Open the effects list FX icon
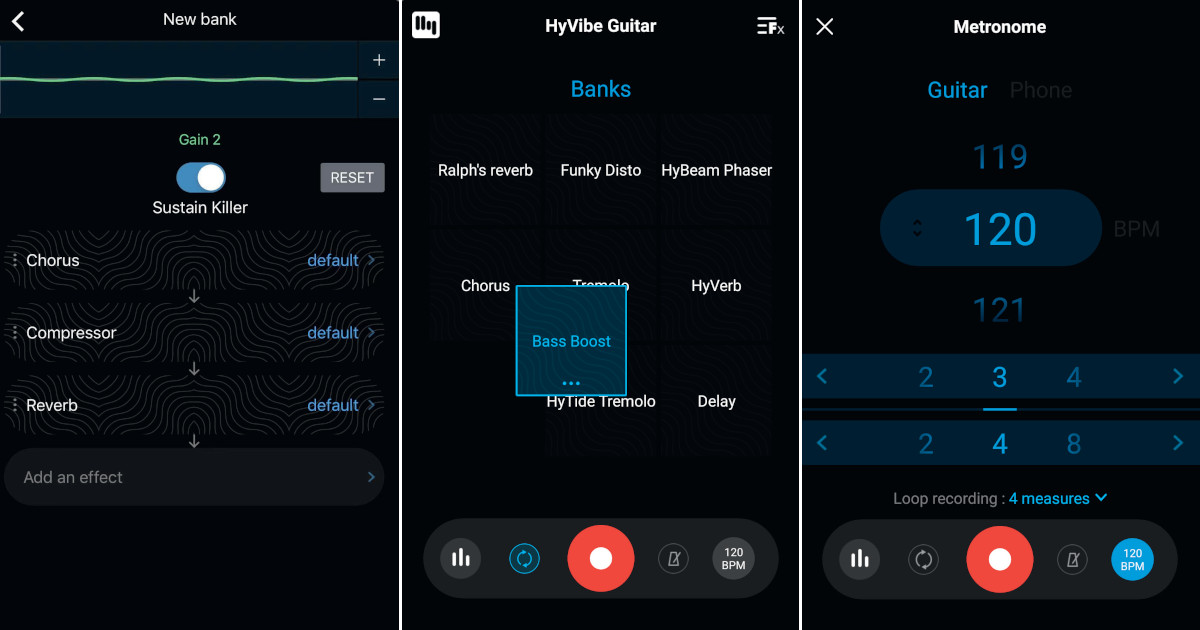 click(770, 27)
